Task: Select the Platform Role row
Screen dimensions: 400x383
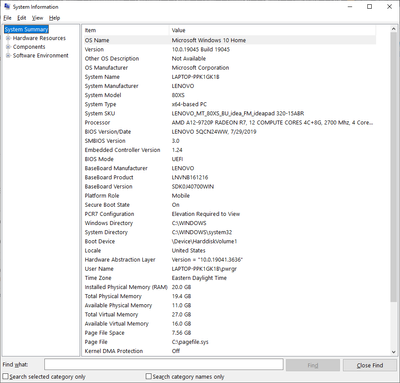Action: click(x=229, y=196)
